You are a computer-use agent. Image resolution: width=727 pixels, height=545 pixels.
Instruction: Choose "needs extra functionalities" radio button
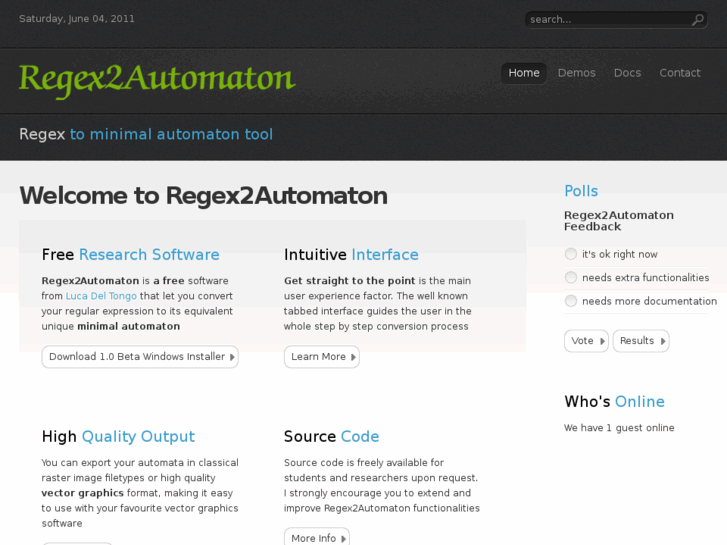click(x=571, y=277)
